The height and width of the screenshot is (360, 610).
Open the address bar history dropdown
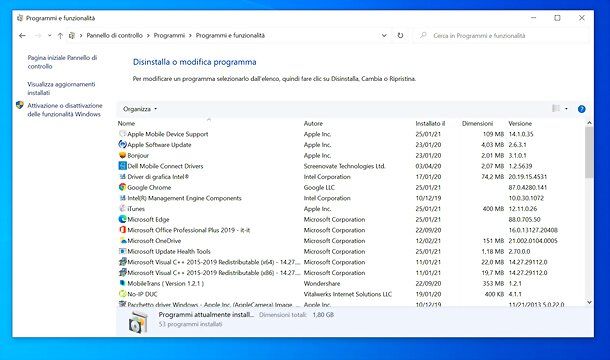(384, 35)
